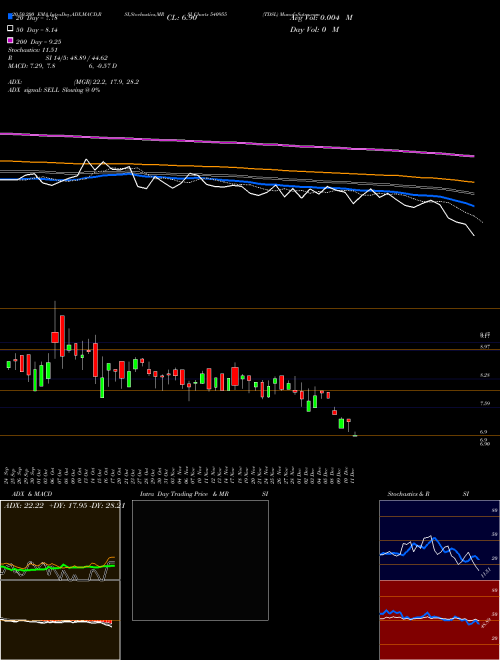Open the MACD histogram chart panel
Screen dimensions: 500x660
60,620
